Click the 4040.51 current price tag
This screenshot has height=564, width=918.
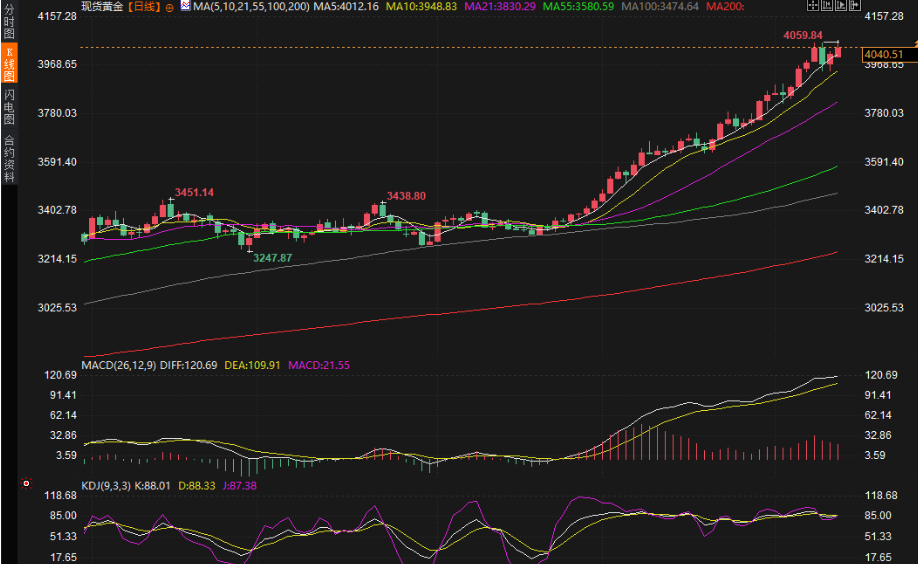pos(883,55)
